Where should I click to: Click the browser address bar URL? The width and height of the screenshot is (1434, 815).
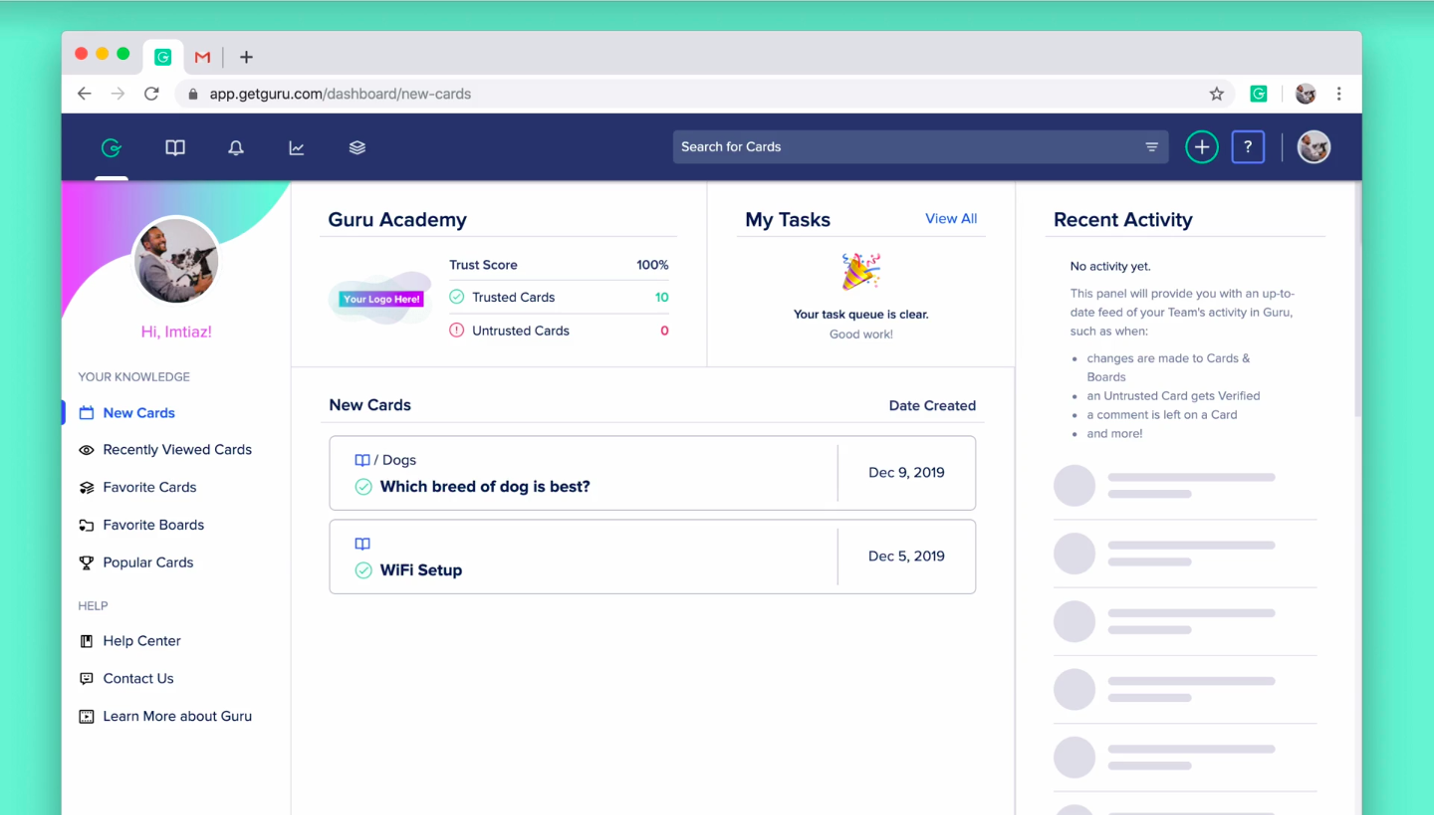tap(340, 94)
